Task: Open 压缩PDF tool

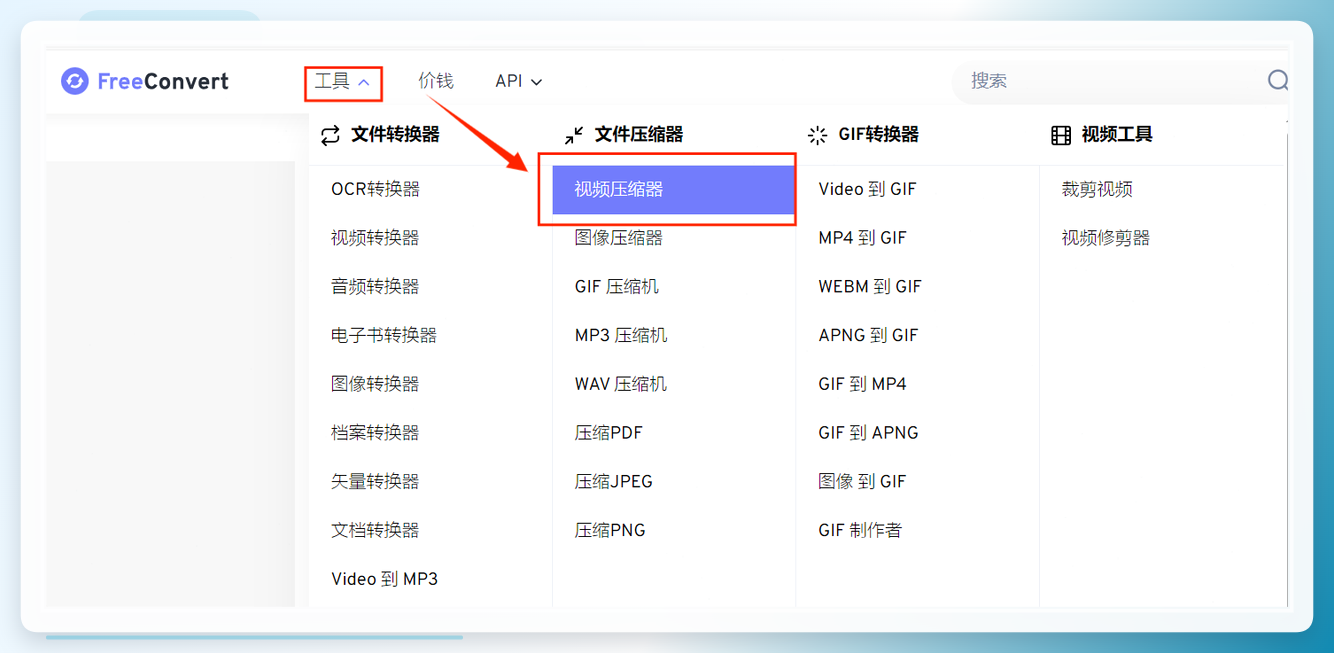Action: pos(609,433)
